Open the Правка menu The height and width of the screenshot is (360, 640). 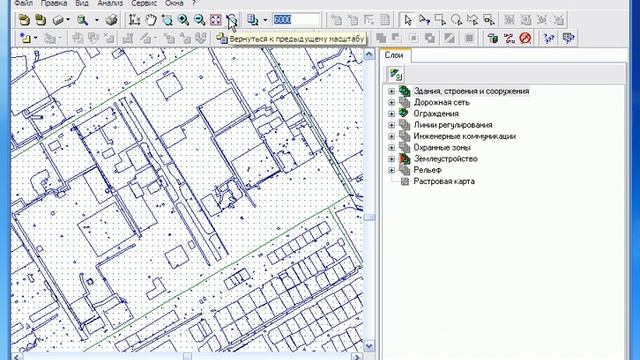coord(54,3)
